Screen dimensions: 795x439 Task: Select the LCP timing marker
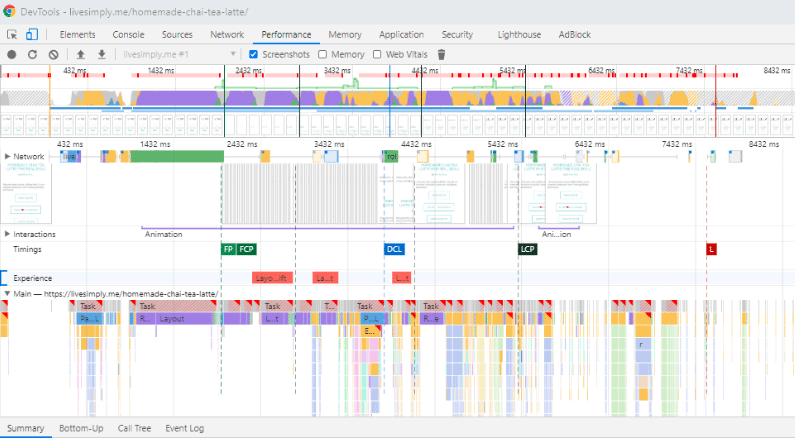click(527, 249)
